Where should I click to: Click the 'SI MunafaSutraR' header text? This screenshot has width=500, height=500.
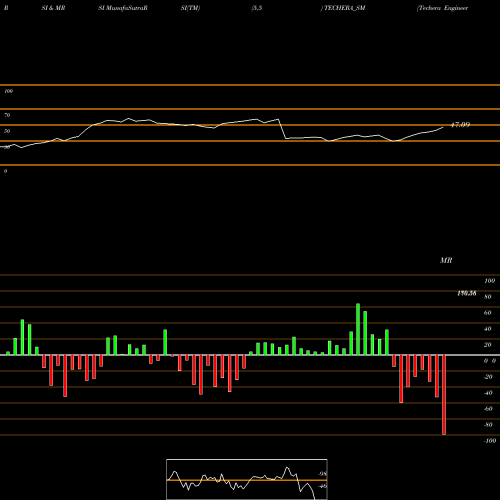tap(123, 8)
